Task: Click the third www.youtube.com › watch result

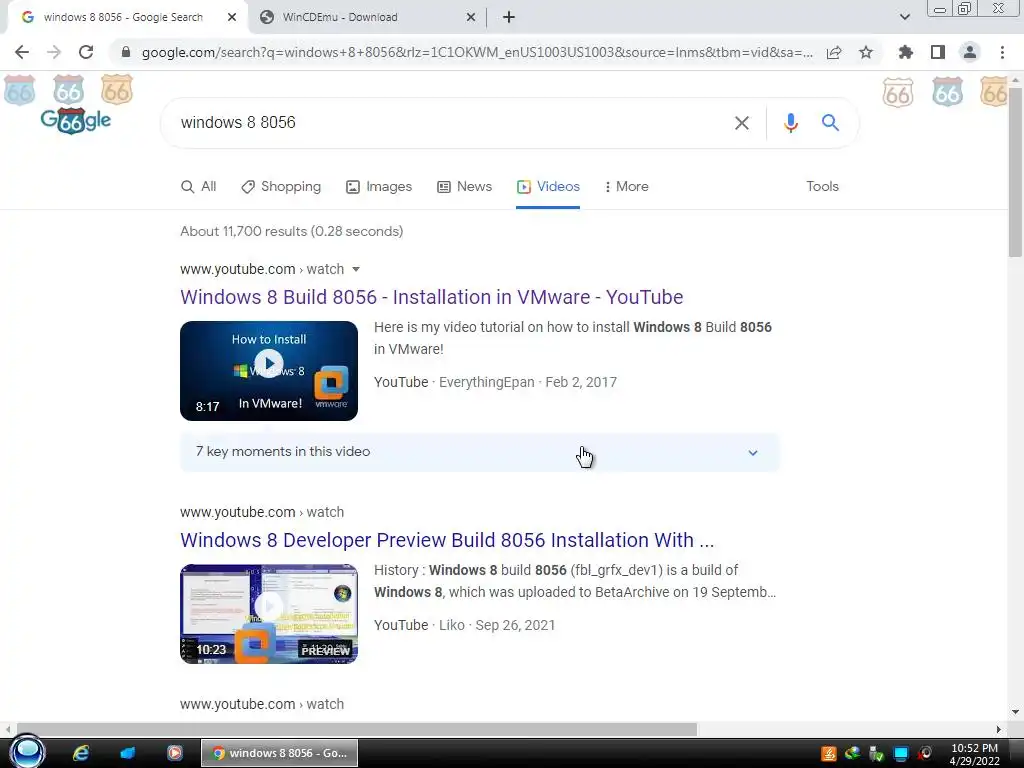Action: (x=262, y=704)
